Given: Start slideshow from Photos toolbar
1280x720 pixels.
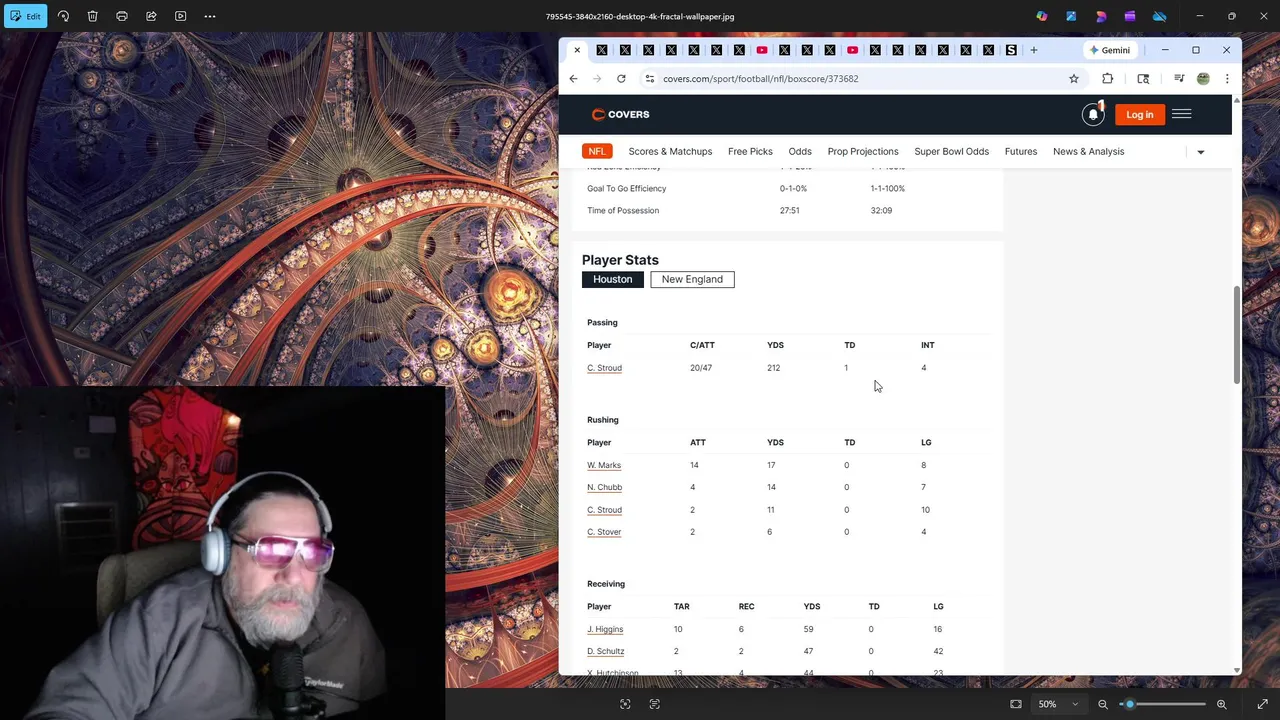Looking at the screenshot, I should pos(180,16).
